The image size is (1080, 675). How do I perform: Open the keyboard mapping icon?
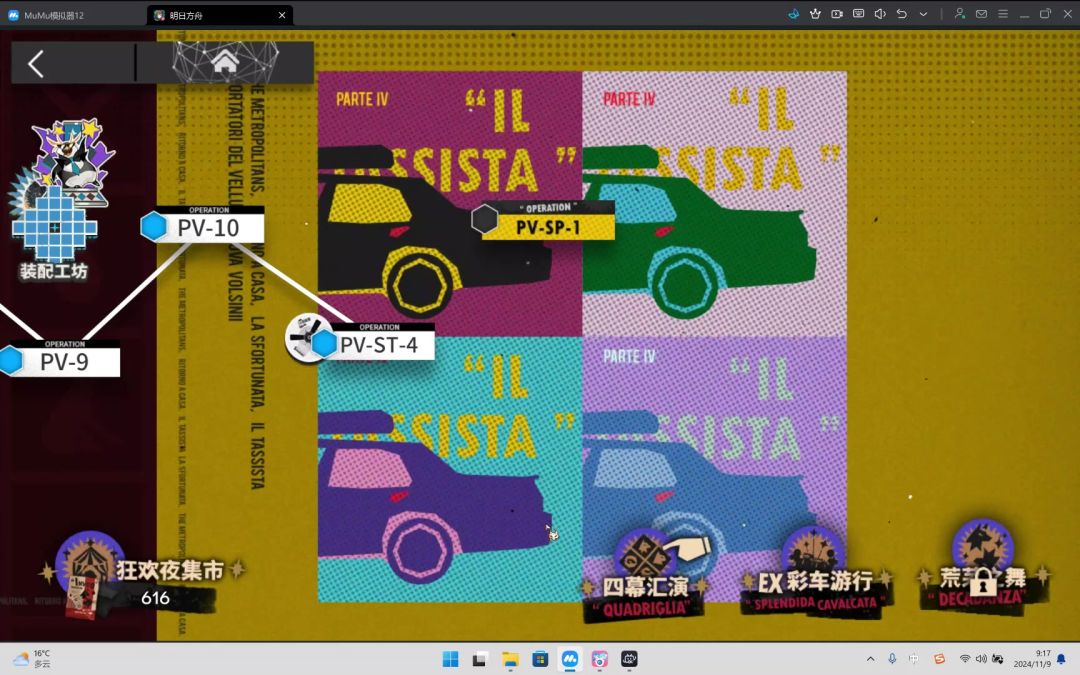tap(858, 14)
